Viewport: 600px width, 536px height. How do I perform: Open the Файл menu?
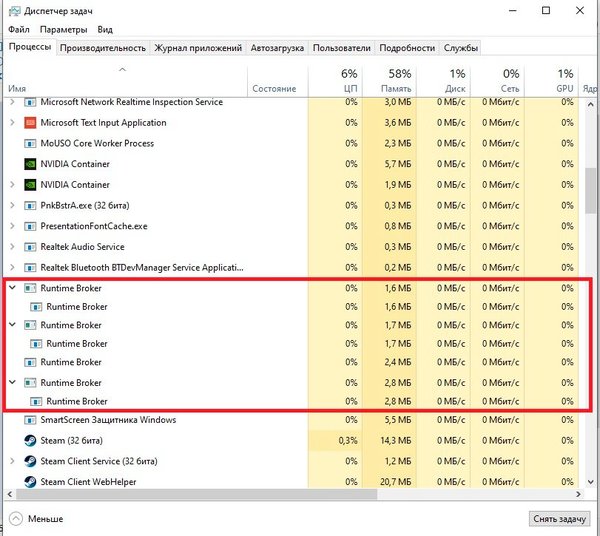18,30
